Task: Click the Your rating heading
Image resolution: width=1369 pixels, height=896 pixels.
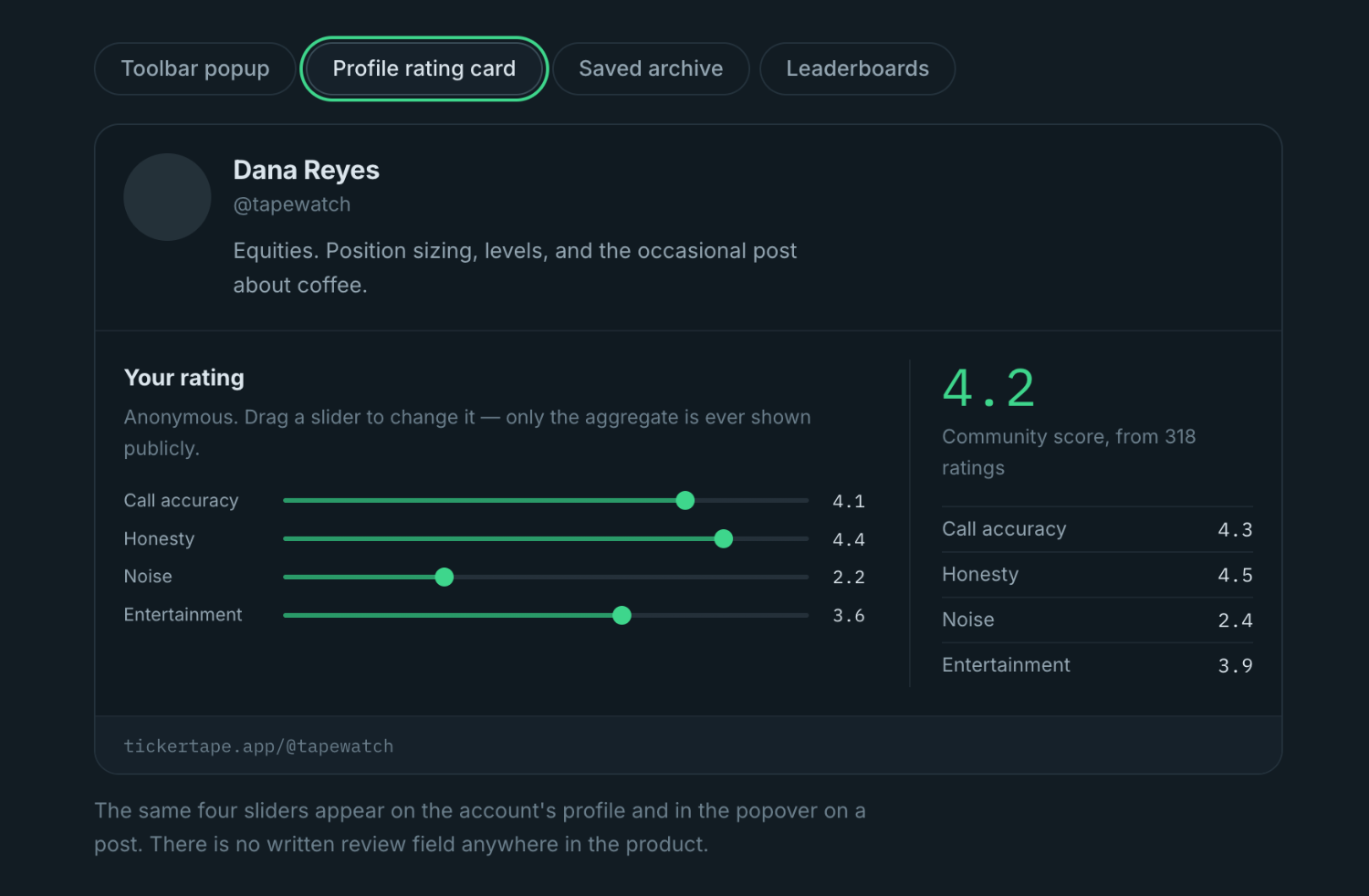Action: tap(184, 378)
